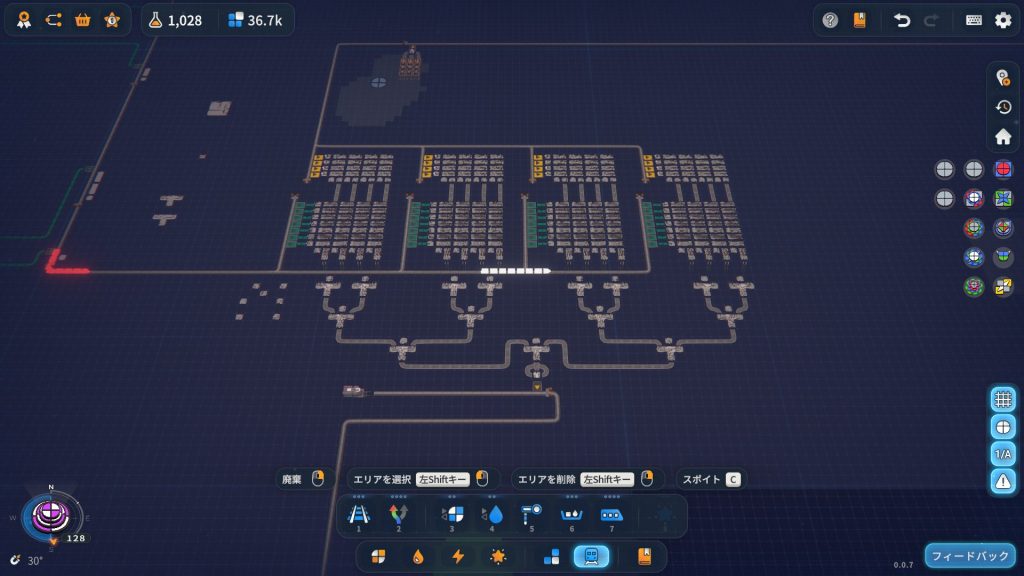
Task: Open the milestones ribbon medal icon
Action: (24, 20)
